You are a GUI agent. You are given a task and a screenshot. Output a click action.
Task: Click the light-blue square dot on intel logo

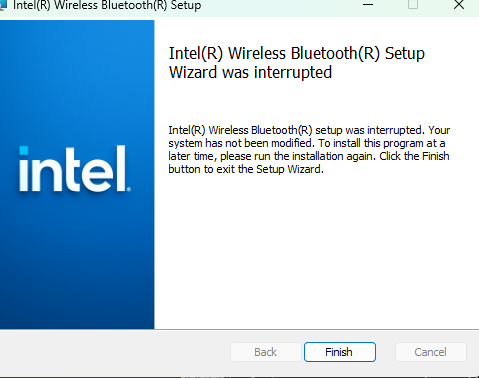tap(24, 151)
